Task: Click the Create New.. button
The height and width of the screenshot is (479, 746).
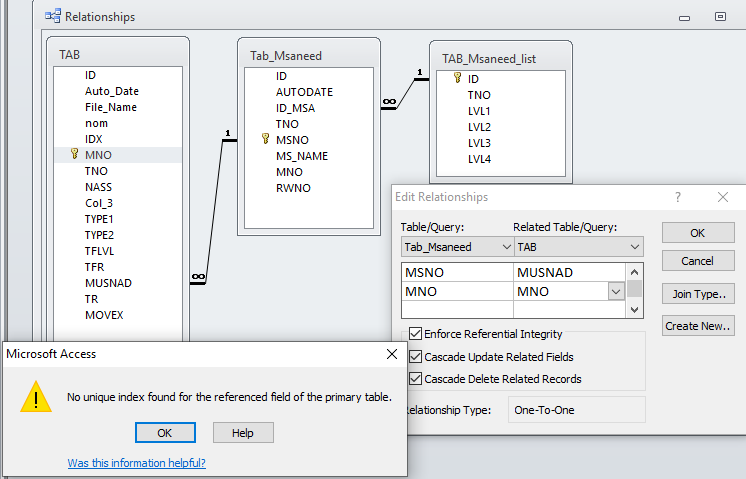Action: [x=698, y=326]
